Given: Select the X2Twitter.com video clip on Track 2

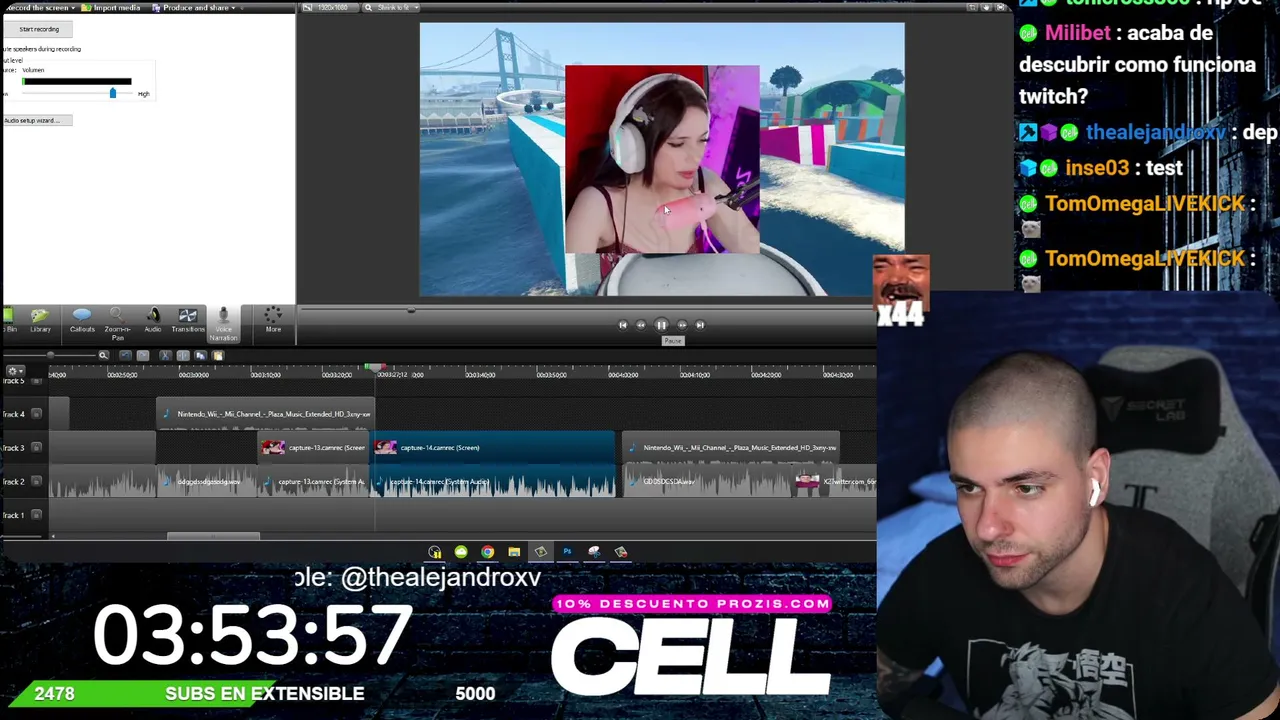Looking at the screenshot, I should coord(836,482).
